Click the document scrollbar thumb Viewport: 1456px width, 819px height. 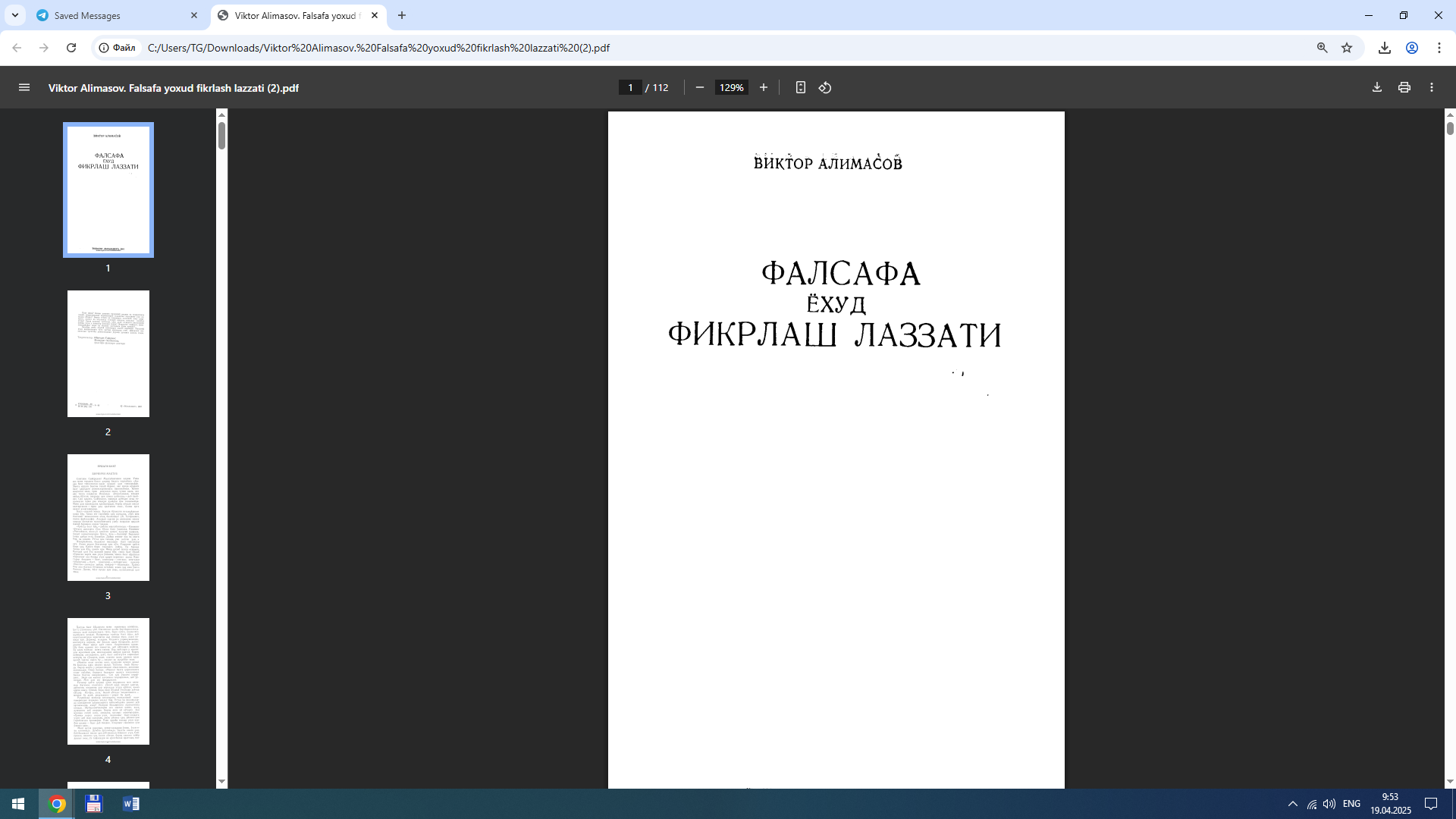(1450, 128)
